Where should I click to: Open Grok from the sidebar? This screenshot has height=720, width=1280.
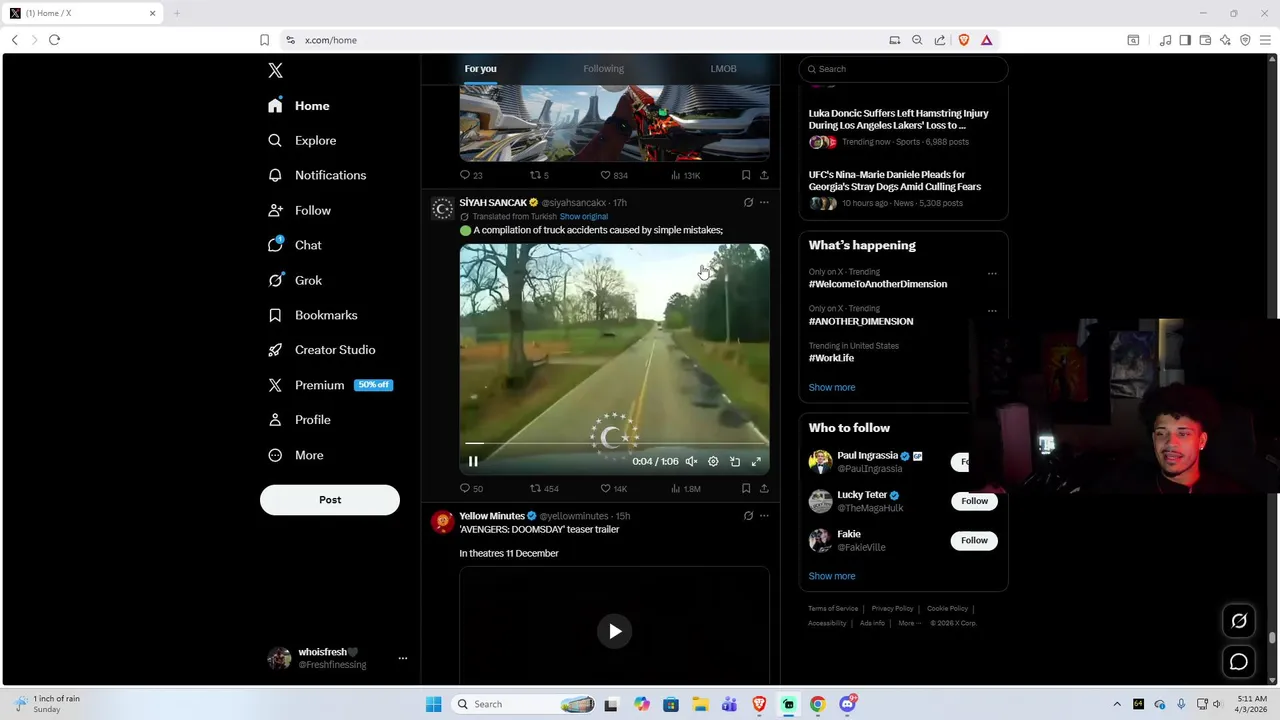295,281
